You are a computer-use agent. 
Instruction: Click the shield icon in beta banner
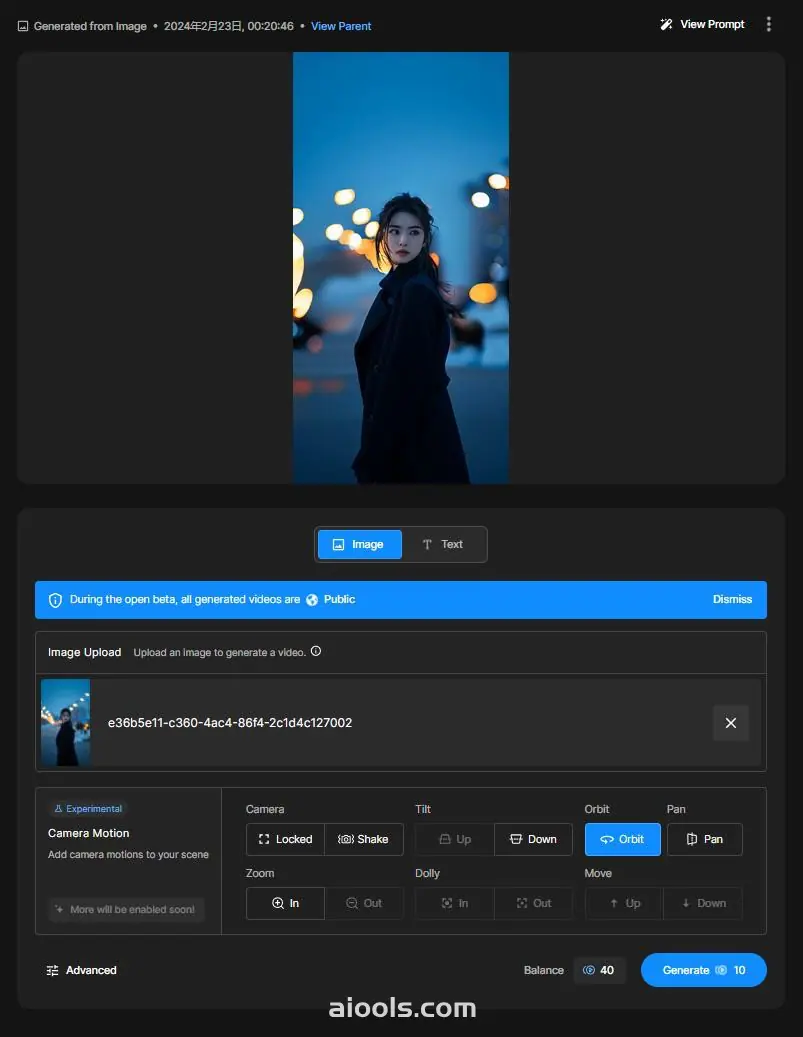tap(55, 600)
